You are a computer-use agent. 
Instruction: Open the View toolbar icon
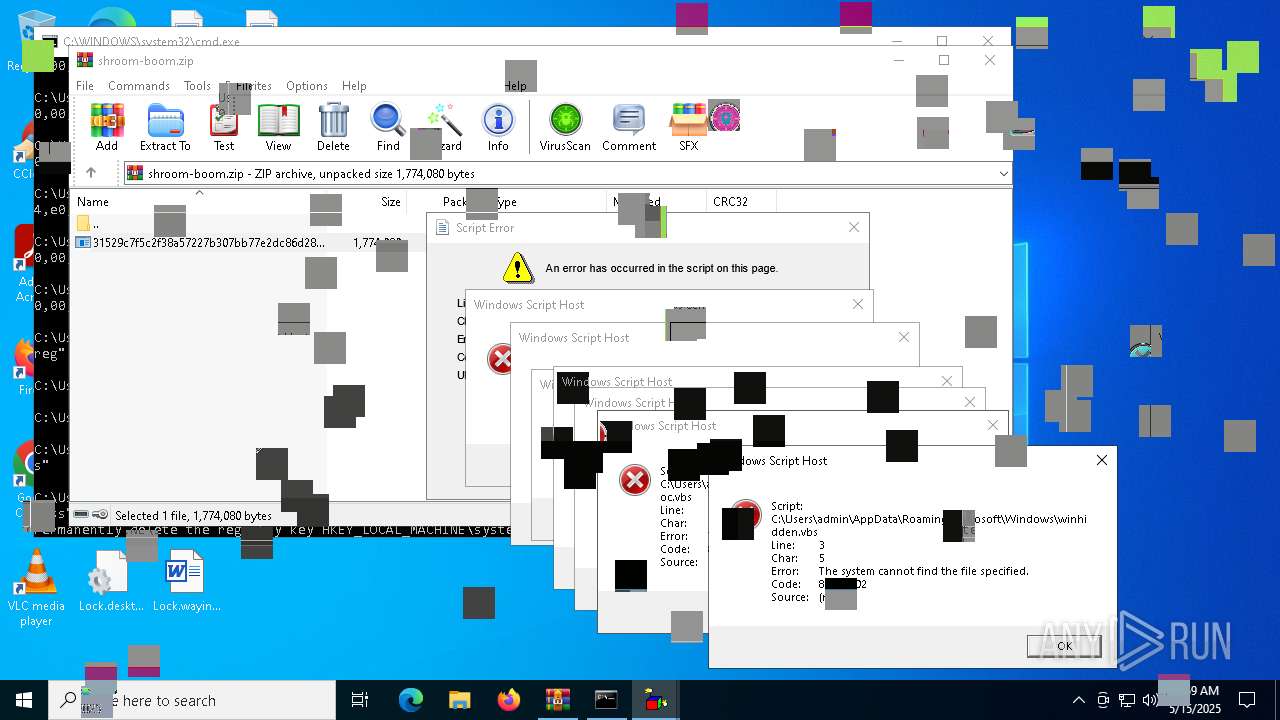point(278,127)
